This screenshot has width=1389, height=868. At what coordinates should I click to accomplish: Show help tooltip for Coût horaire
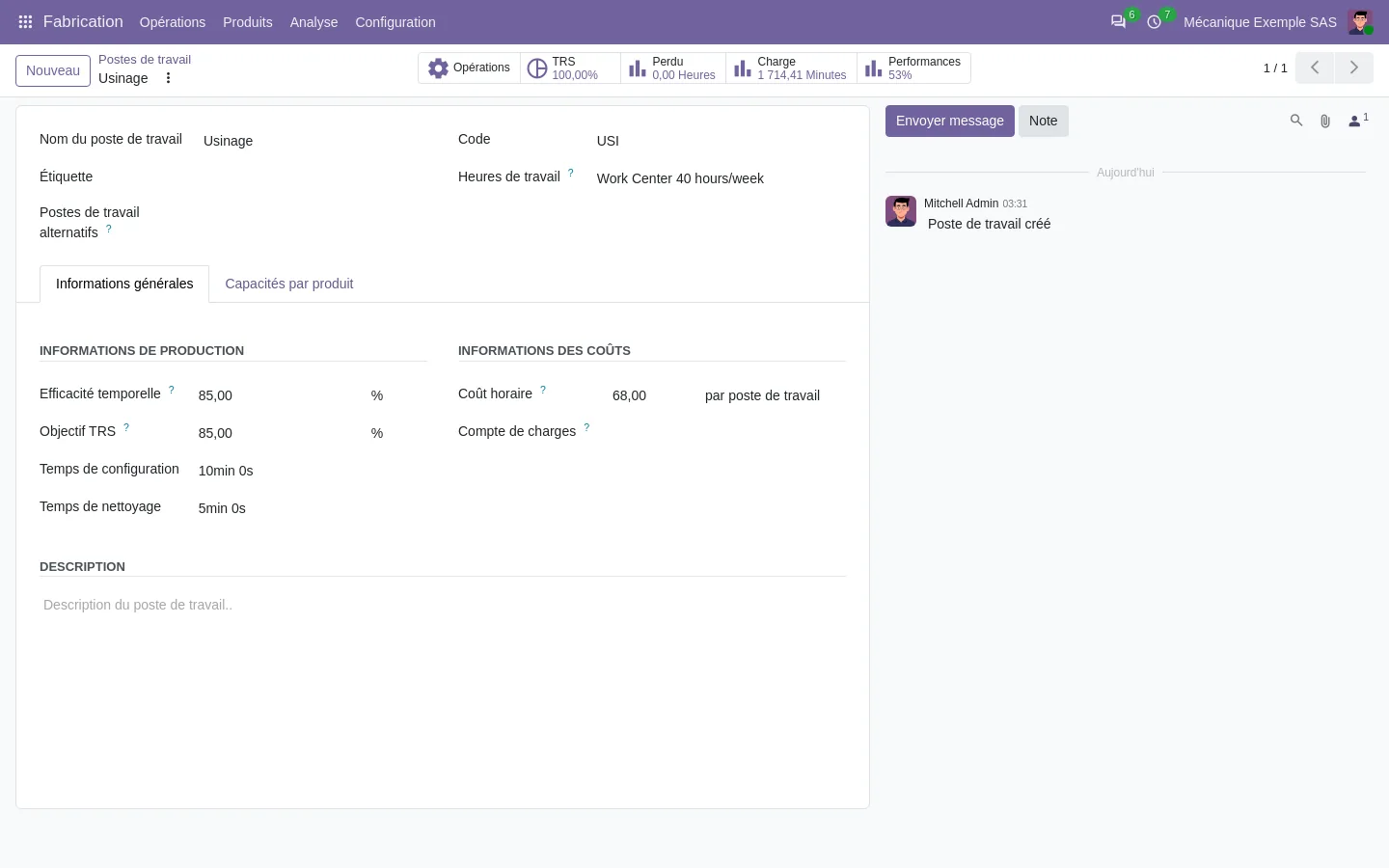(x=543, y=390)
